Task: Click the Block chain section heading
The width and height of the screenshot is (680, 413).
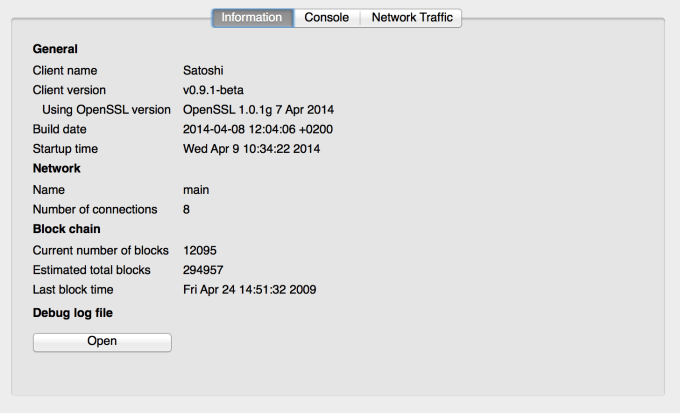Action: [x=66, y=229]
